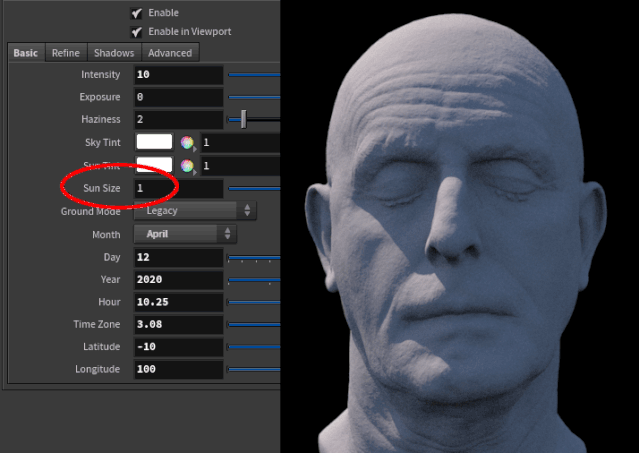Click the Longitude parameter label
The width and height of the screenshot is (639, 453).
[97, 369]
